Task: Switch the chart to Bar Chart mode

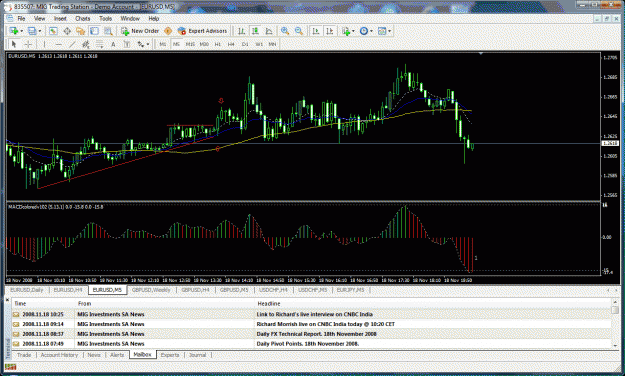Action: (241, 31)
